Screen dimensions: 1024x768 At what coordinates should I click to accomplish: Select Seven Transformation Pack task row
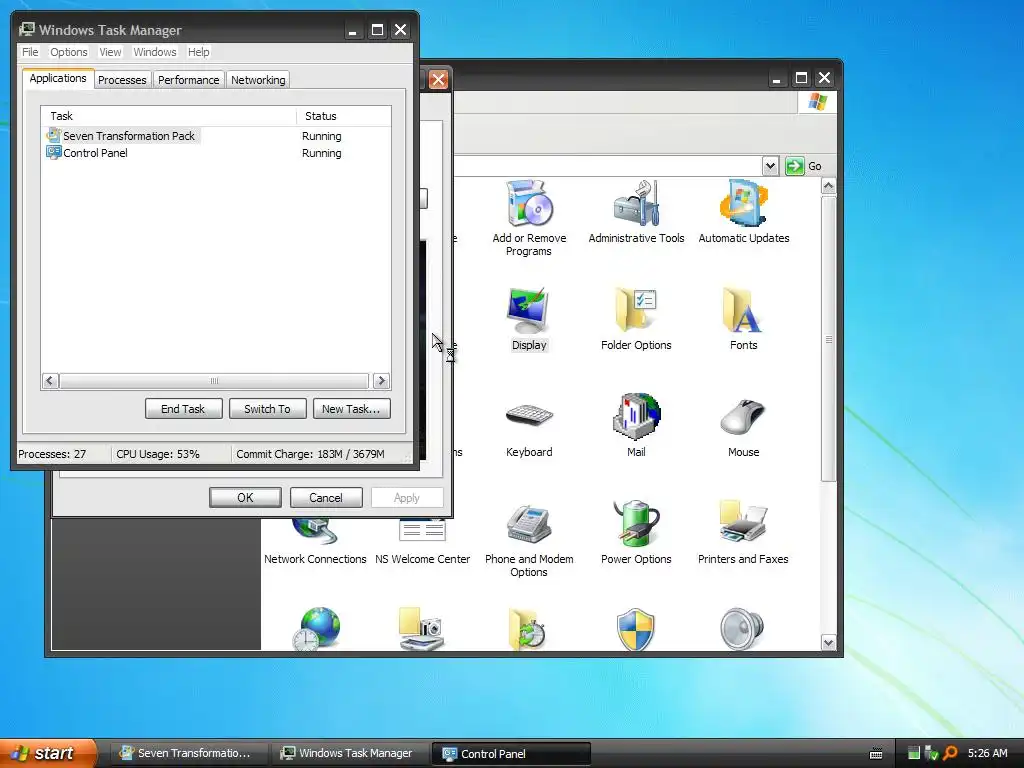pyautogui.click(x=216, y=136)
